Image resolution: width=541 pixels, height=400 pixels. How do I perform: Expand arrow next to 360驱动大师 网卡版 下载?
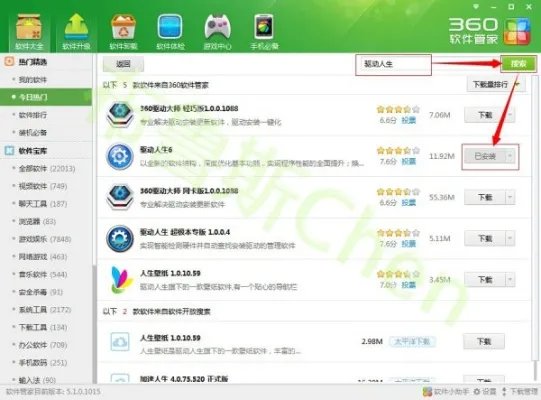tap(510, 197)
